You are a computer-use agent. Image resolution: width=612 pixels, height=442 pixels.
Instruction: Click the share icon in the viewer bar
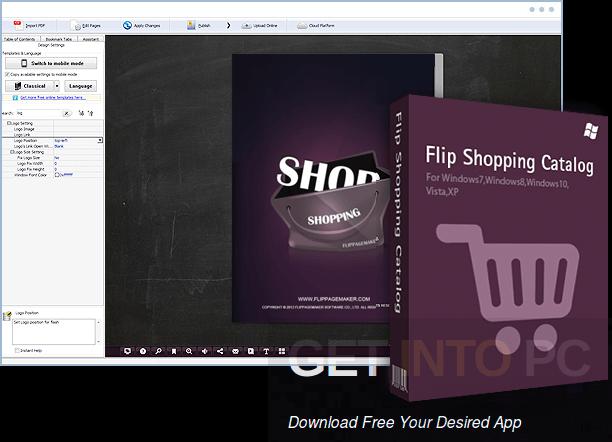point(220,351)
